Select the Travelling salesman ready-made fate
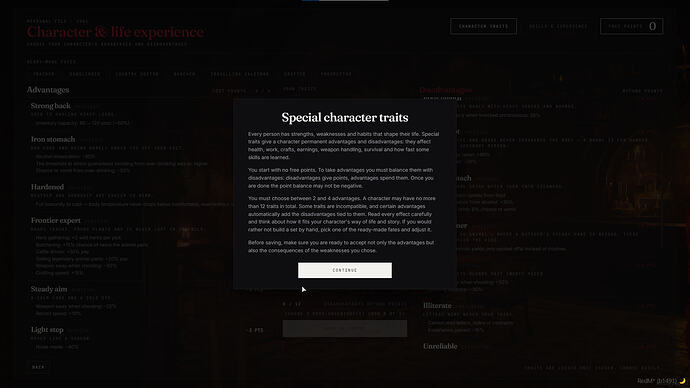 click(x=239, y=74)
